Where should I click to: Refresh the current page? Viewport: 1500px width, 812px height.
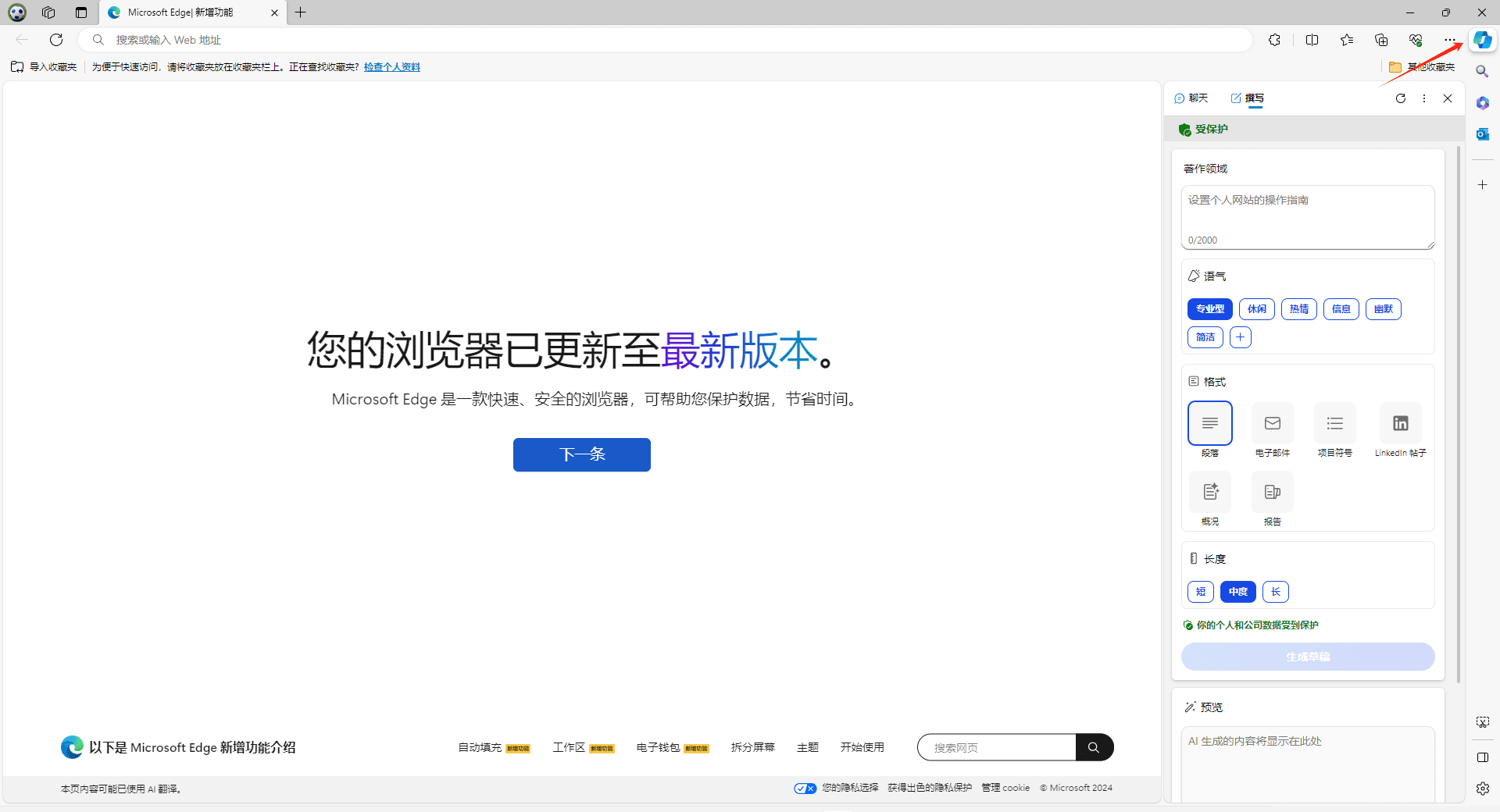(56, 40)
